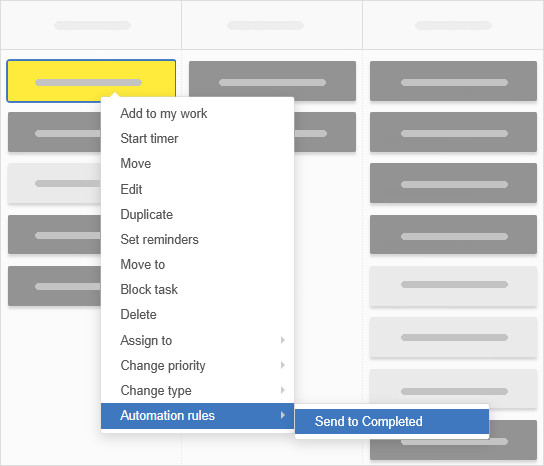Expand arrow next to Change type
Viewport: 544px width, 466px height.
pos(283,390)
